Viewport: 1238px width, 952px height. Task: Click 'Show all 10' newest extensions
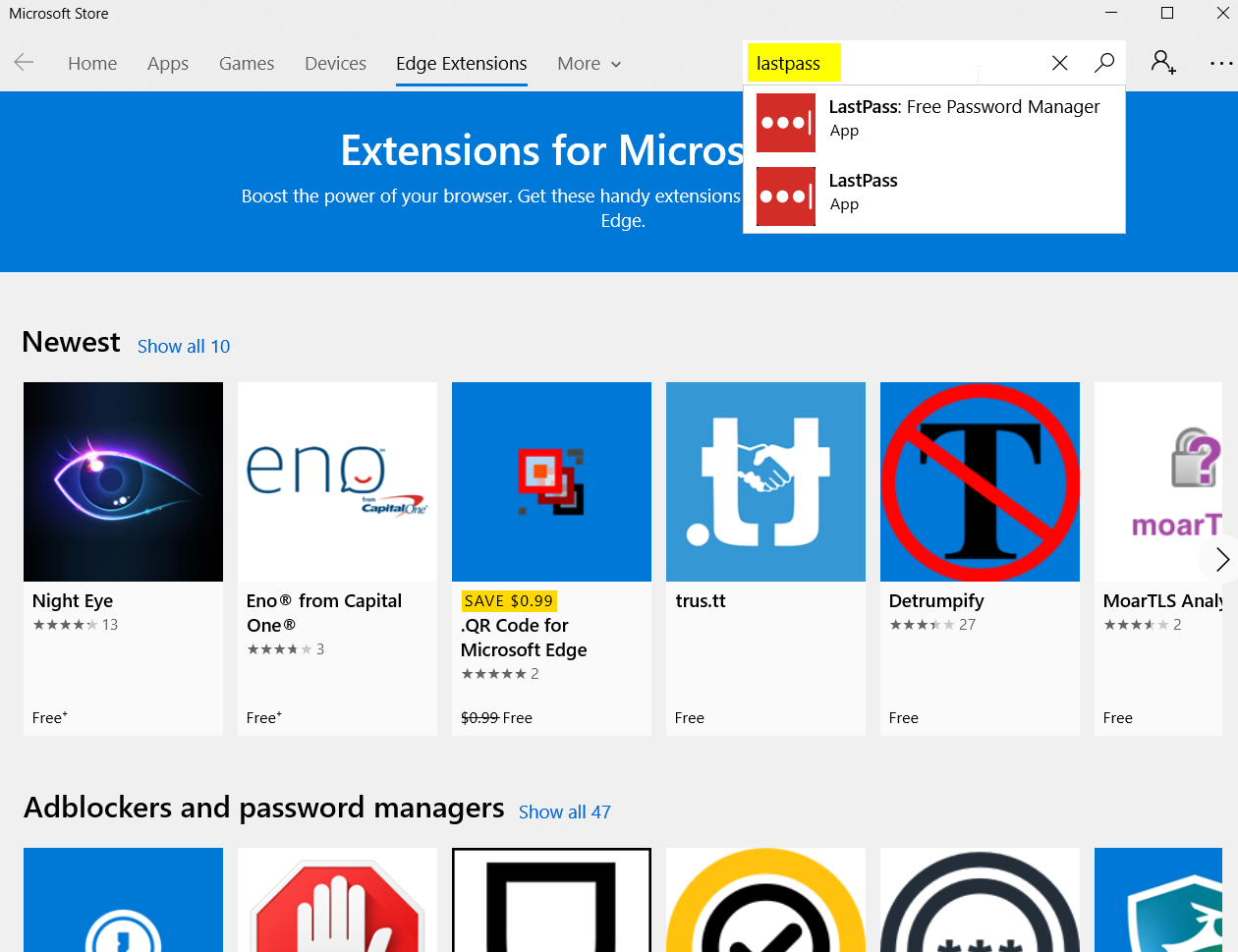183,346
